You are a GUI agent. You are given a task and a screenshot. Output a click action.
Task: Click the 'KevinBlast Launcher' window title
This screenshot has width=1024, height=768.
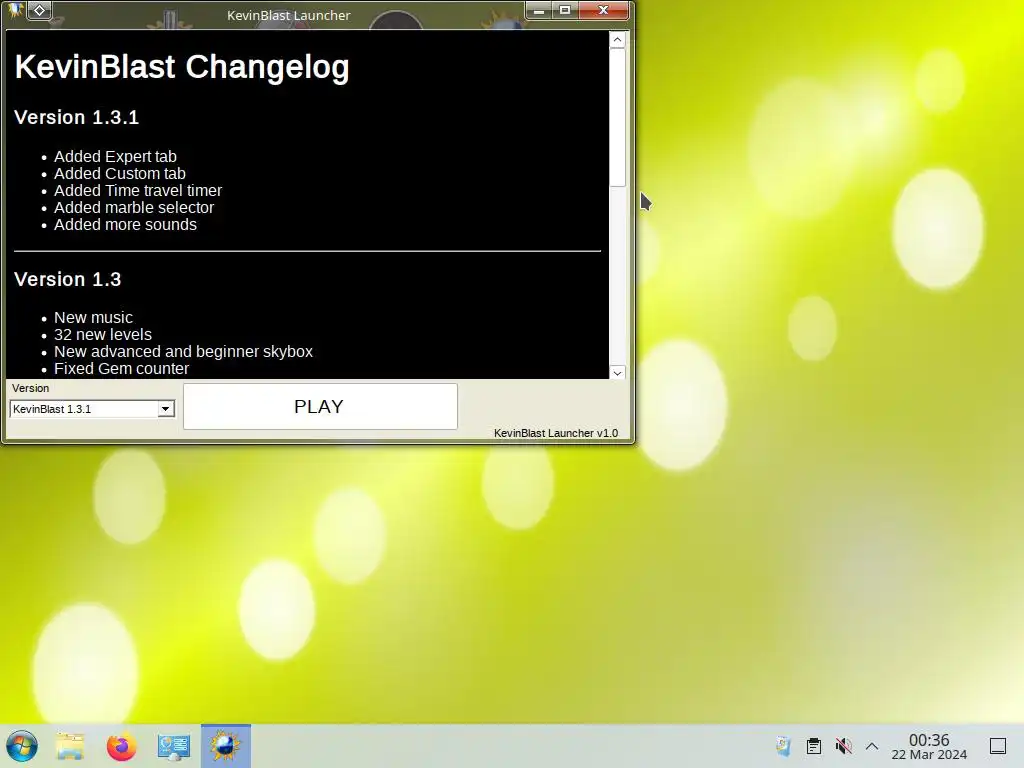pyautogui.click(x=289, y=15)
